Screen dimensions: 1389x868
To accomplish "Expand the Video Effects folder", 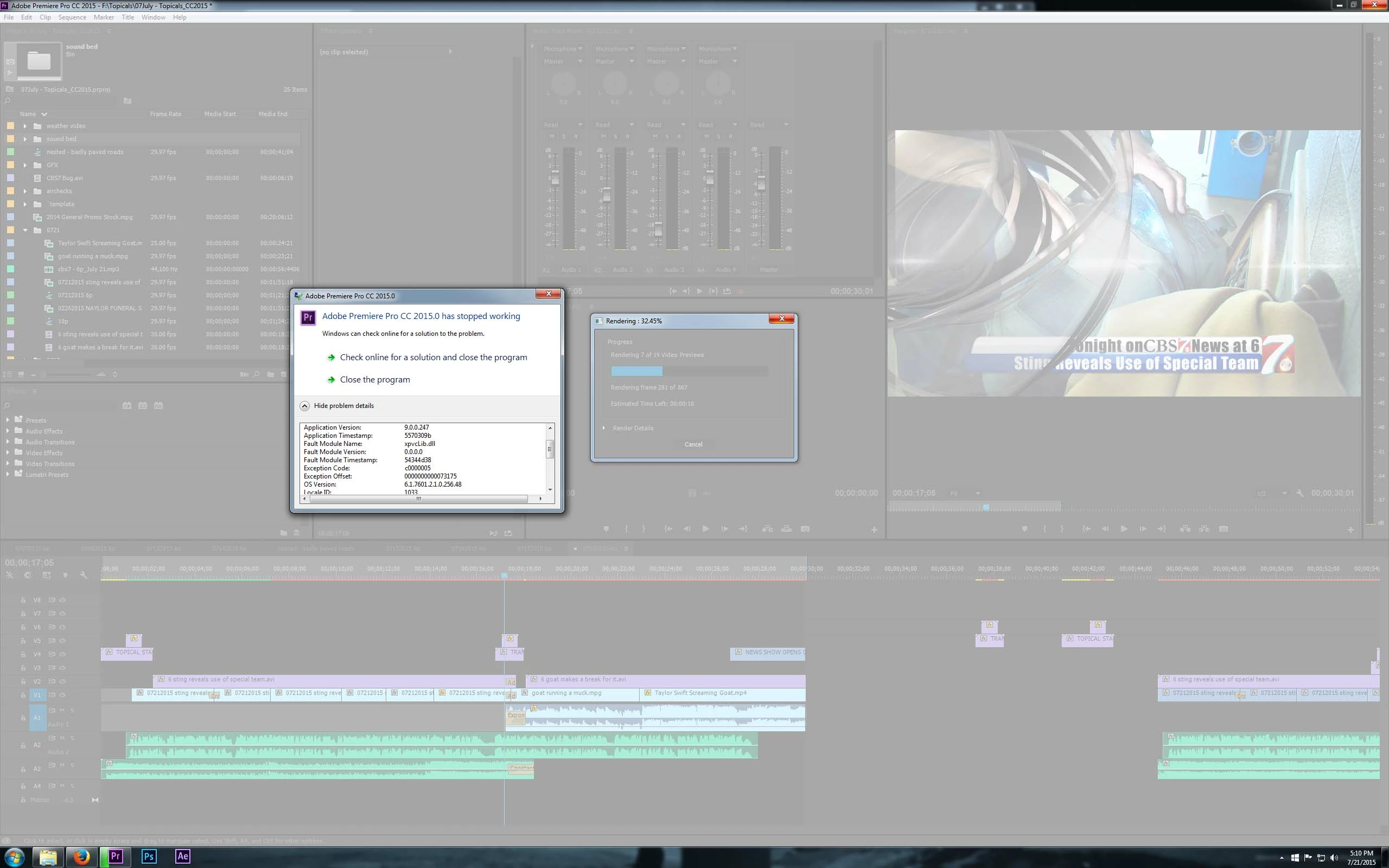I will 8,453.
